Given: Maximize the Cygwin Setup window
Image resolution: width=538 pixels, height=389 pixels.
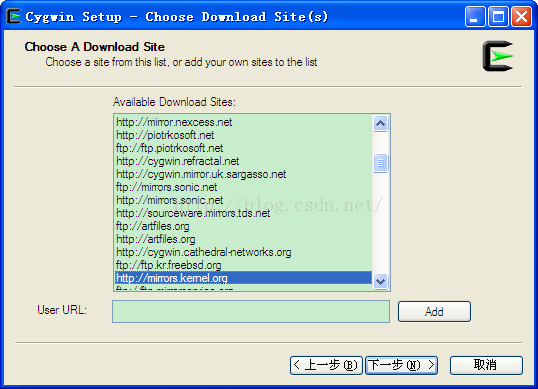Looking at the screenshot, I should [498, 16].
